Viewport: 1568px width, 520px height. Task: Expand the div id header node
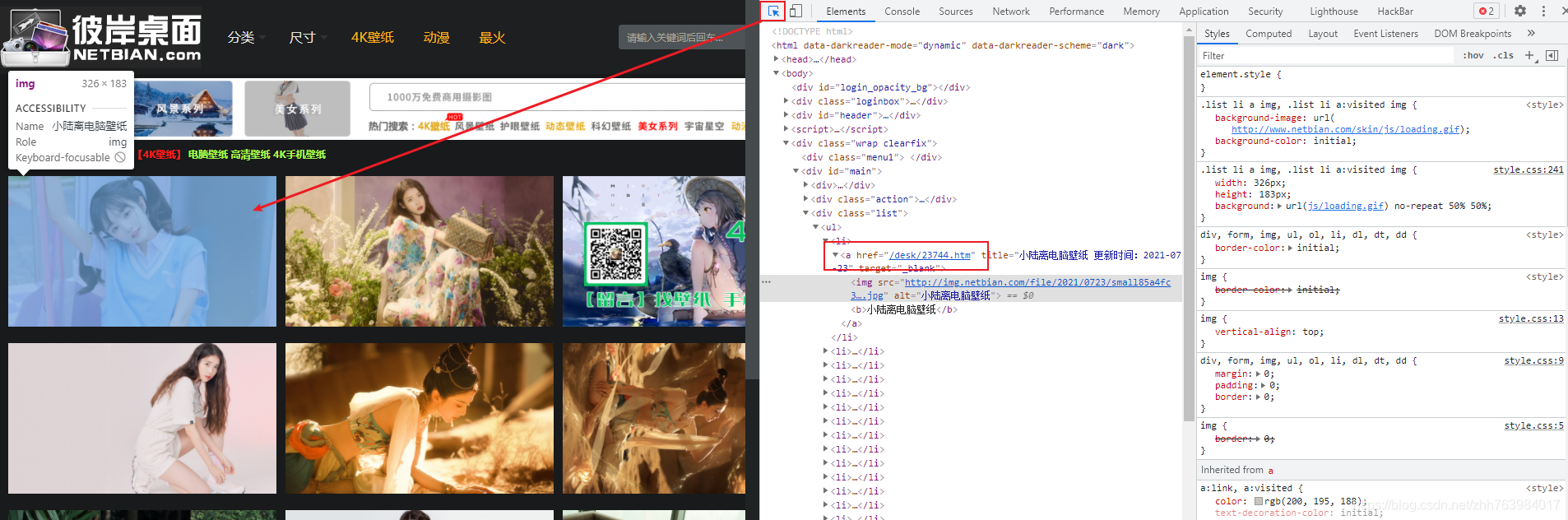[786, 115]
